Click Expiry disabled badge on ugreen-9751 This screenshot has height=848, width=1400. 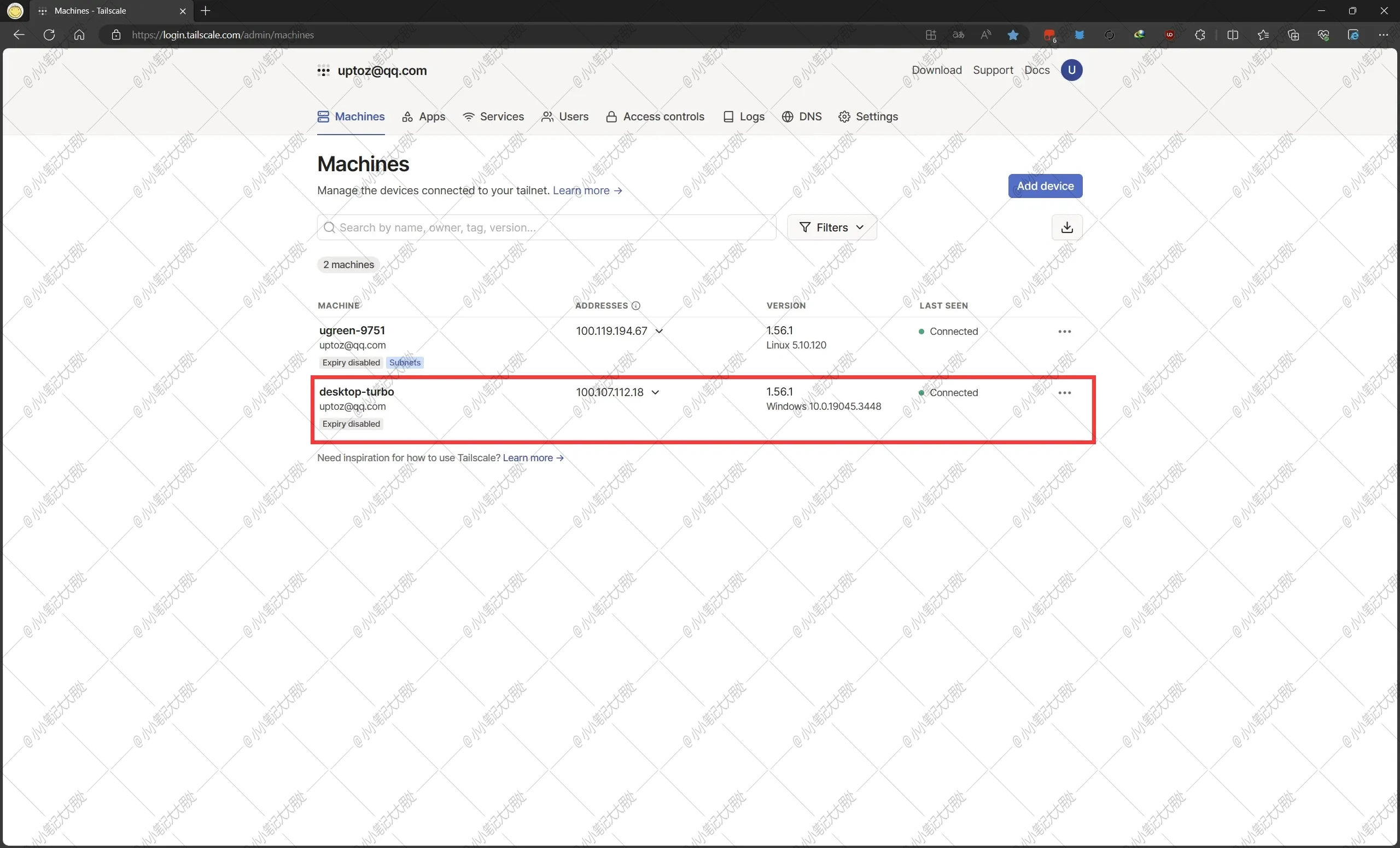[x=351, y=363]
